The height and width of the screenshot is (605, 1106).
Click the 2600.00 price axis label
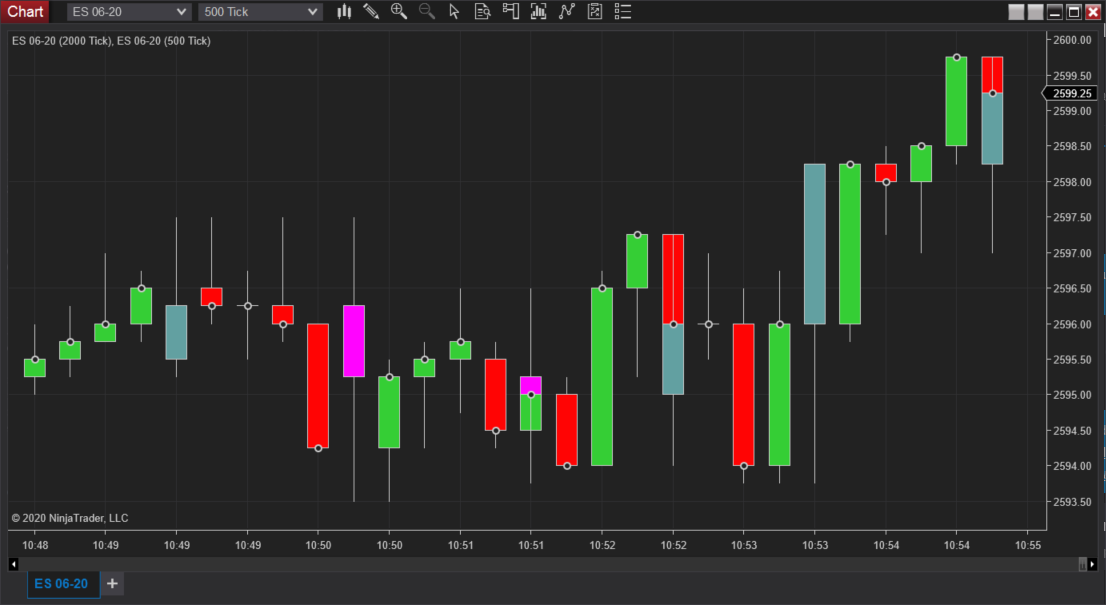click(x=1072, y=40)
